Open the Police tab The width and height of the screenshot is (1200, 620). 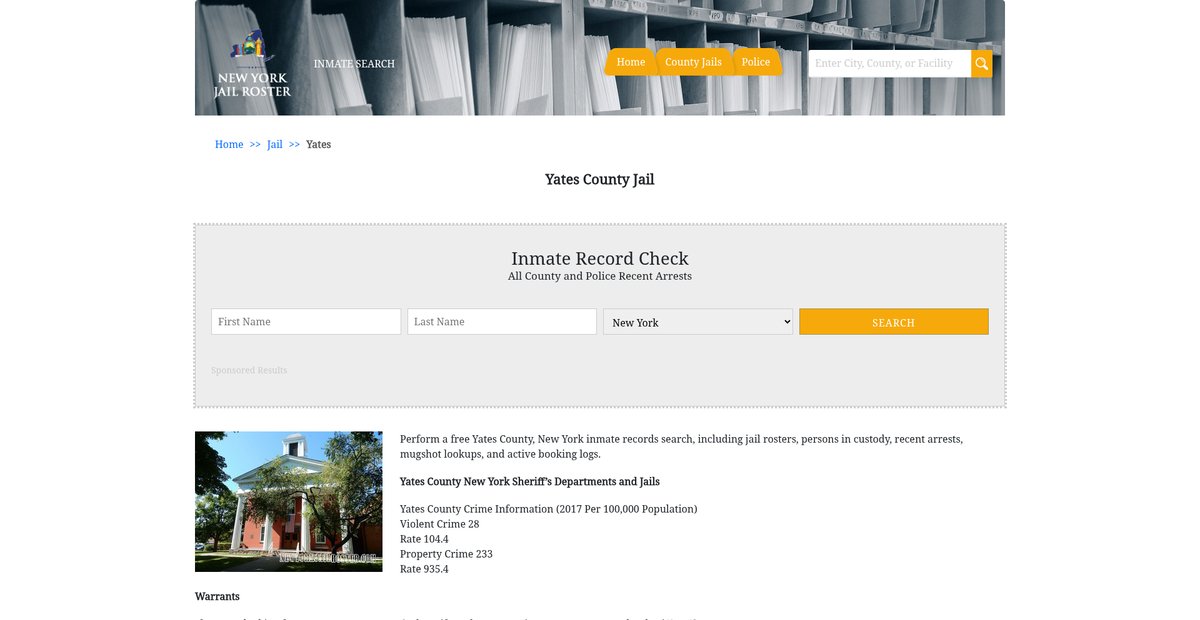click(x=756, y=62)
